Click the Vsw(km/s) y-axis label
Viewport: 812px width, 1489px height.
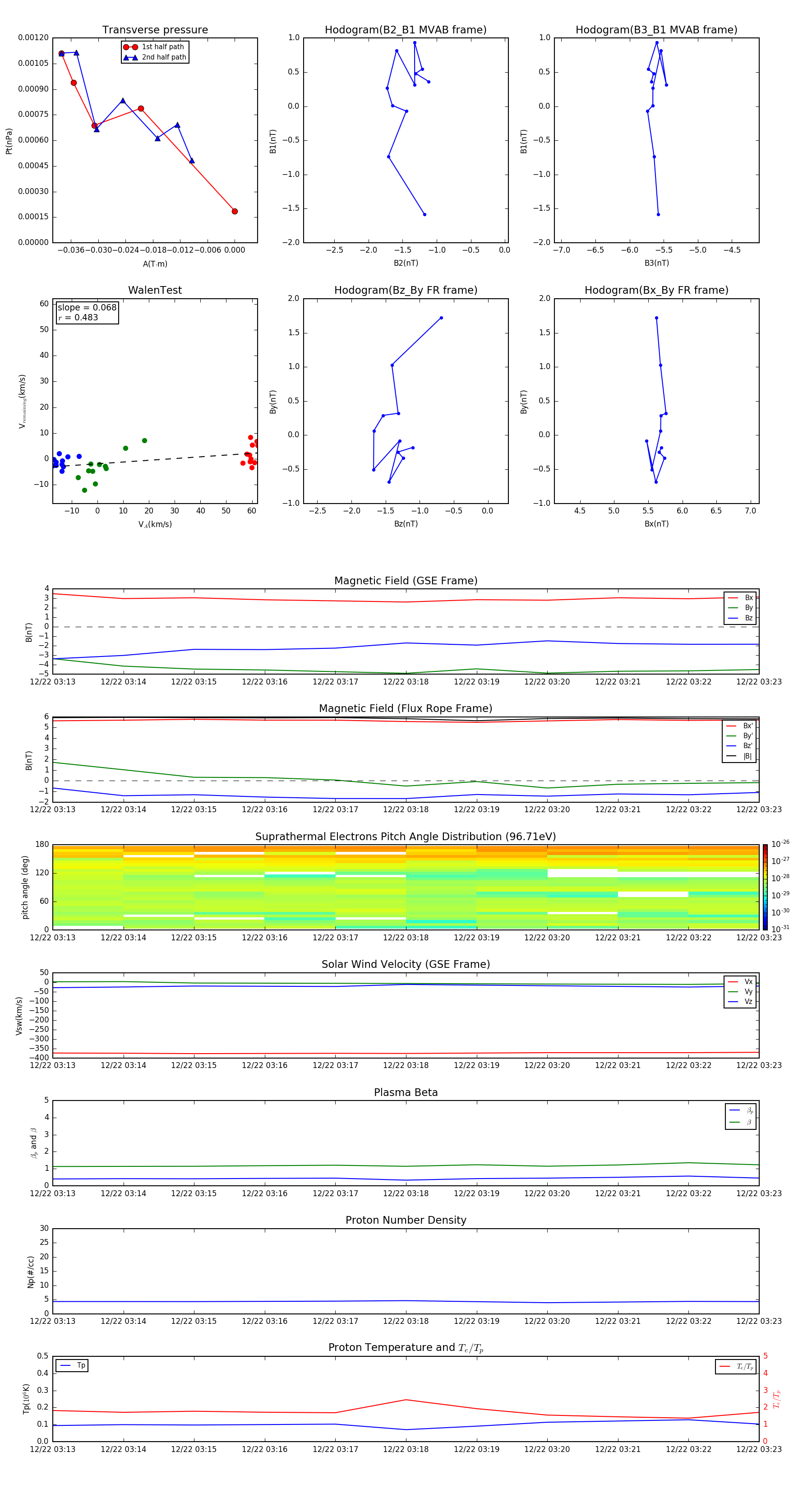coord(19,1016)
